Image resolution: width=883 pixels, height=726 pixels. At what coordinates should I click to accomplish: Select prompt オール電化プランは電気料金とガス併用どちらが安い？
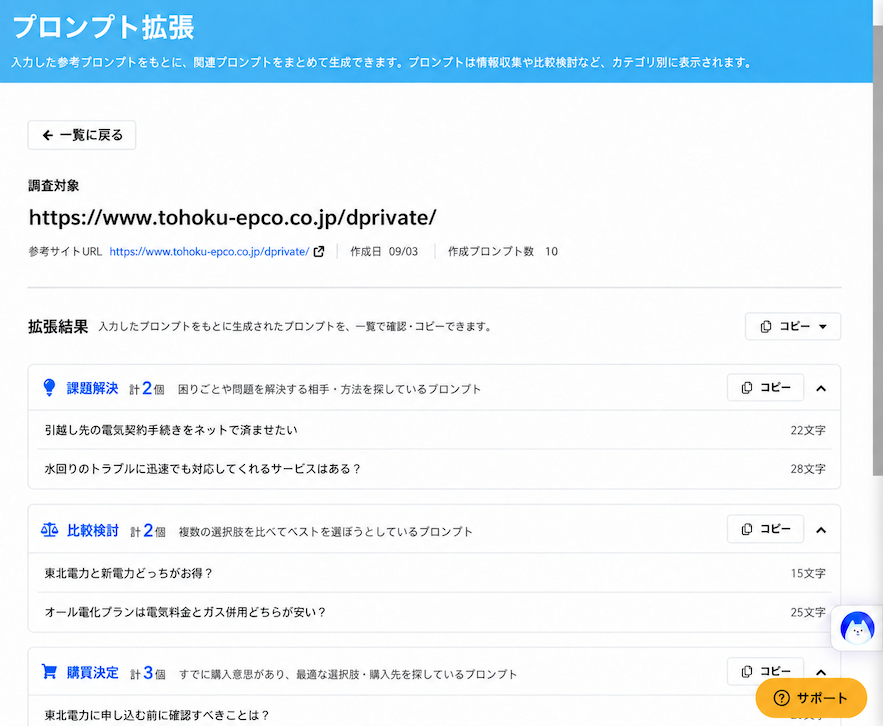[x=434, y=612]
